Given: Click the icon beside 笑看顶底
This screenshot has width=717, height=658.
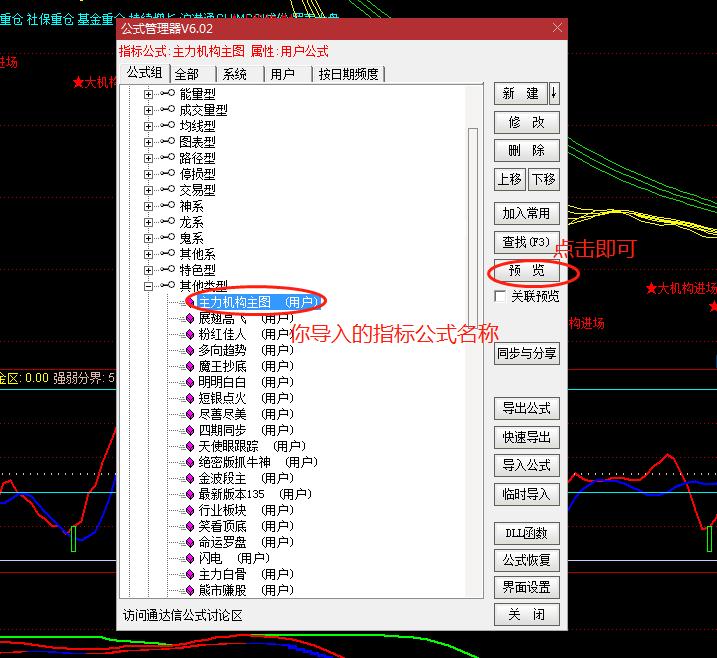Looking at the screenshot, I should click(x=189, y=526).
